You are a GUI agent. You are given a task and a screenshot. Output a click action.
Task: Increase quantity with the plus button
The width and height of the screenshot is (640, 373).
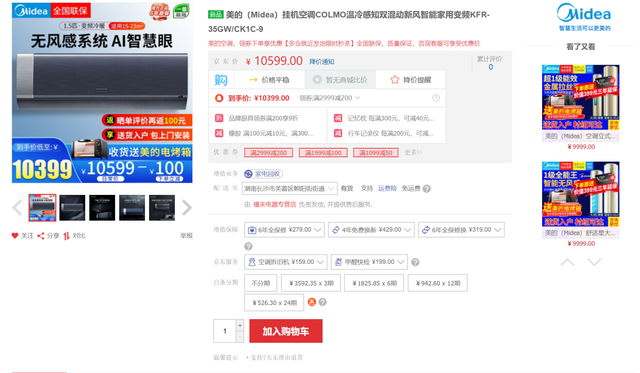[240, 325]
